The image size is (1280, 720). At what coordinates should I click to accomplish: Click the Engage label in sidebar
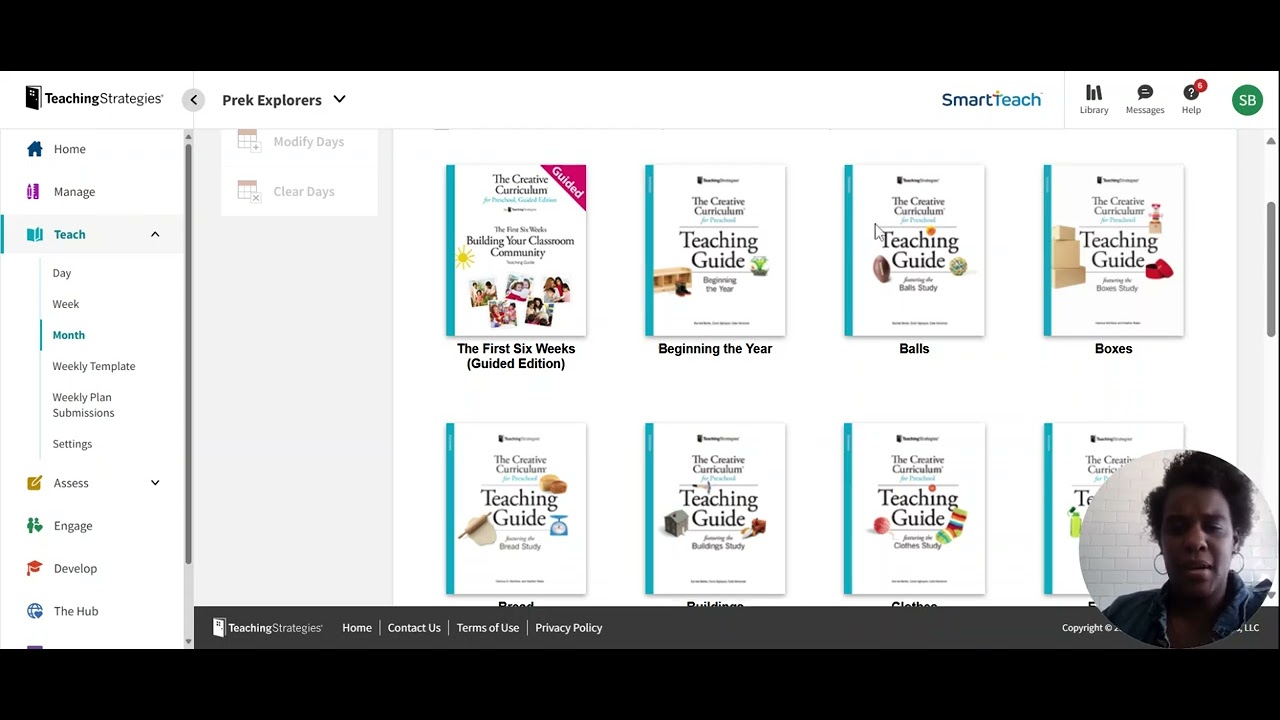(x=73, y=526)
